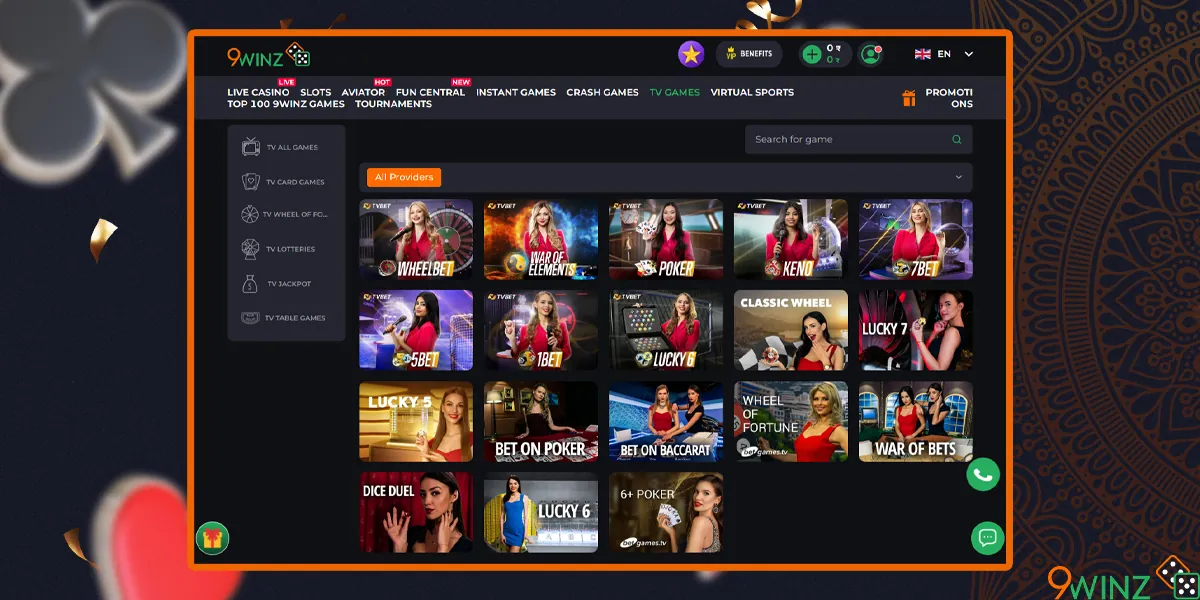
Task: Open the user profile icon
Action: click(x=871, y=54)
